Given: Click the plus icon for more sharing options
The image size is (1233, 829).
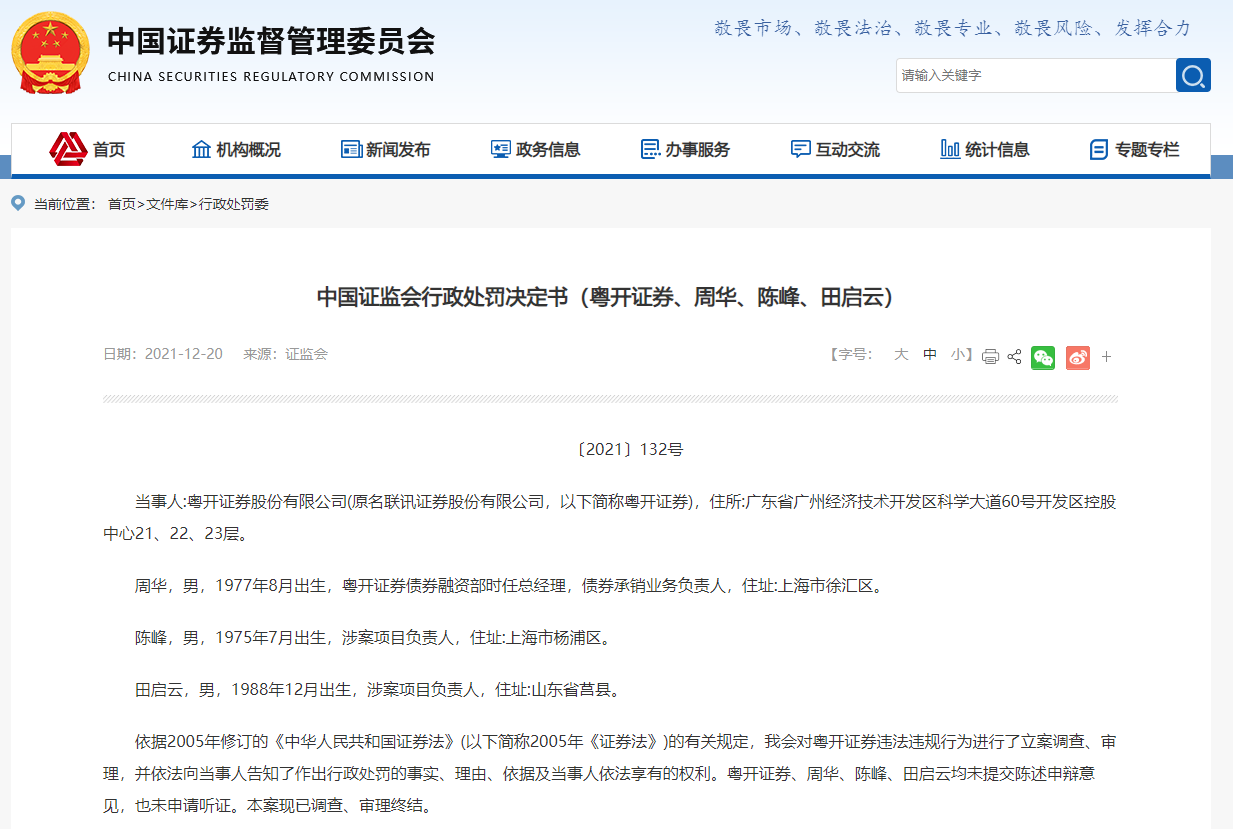Looking at the screenshot, I should (x=1106, y=356).
